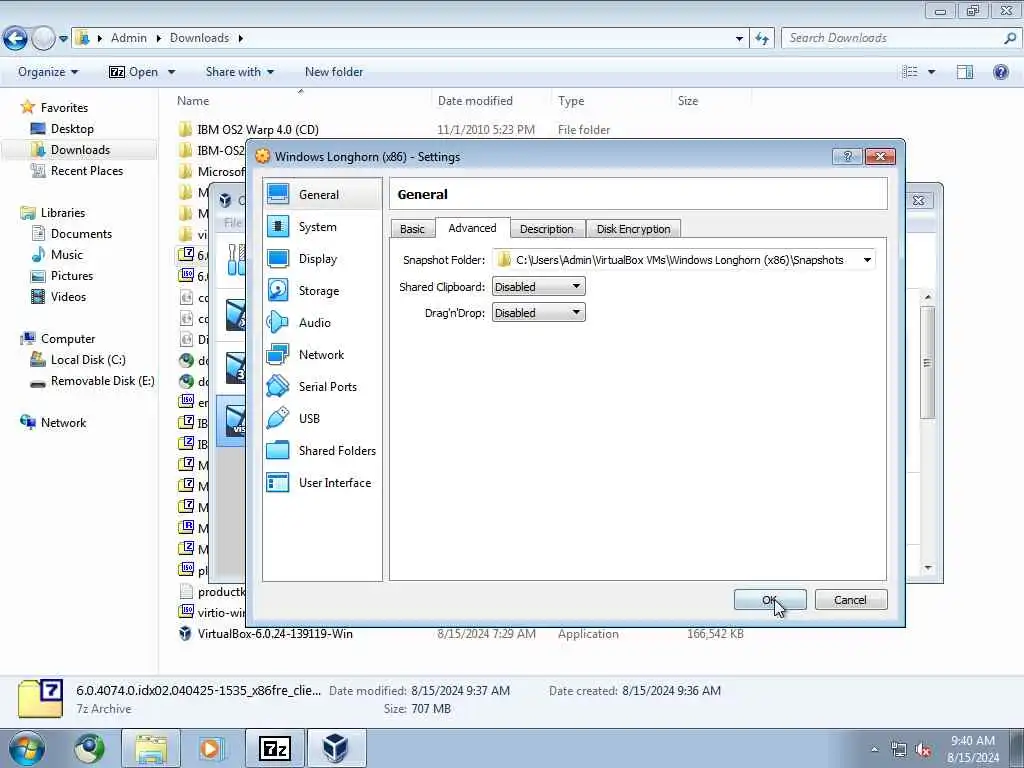The height and width of the screenshot is (768, 1024).
Task: Open the web browser from taskbar
Action: 89,748
